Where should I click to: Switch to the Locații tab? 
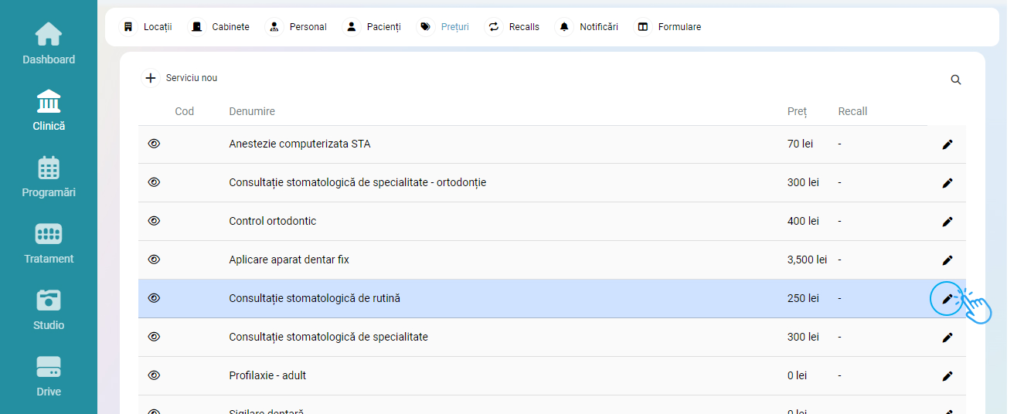click(147, 27)
